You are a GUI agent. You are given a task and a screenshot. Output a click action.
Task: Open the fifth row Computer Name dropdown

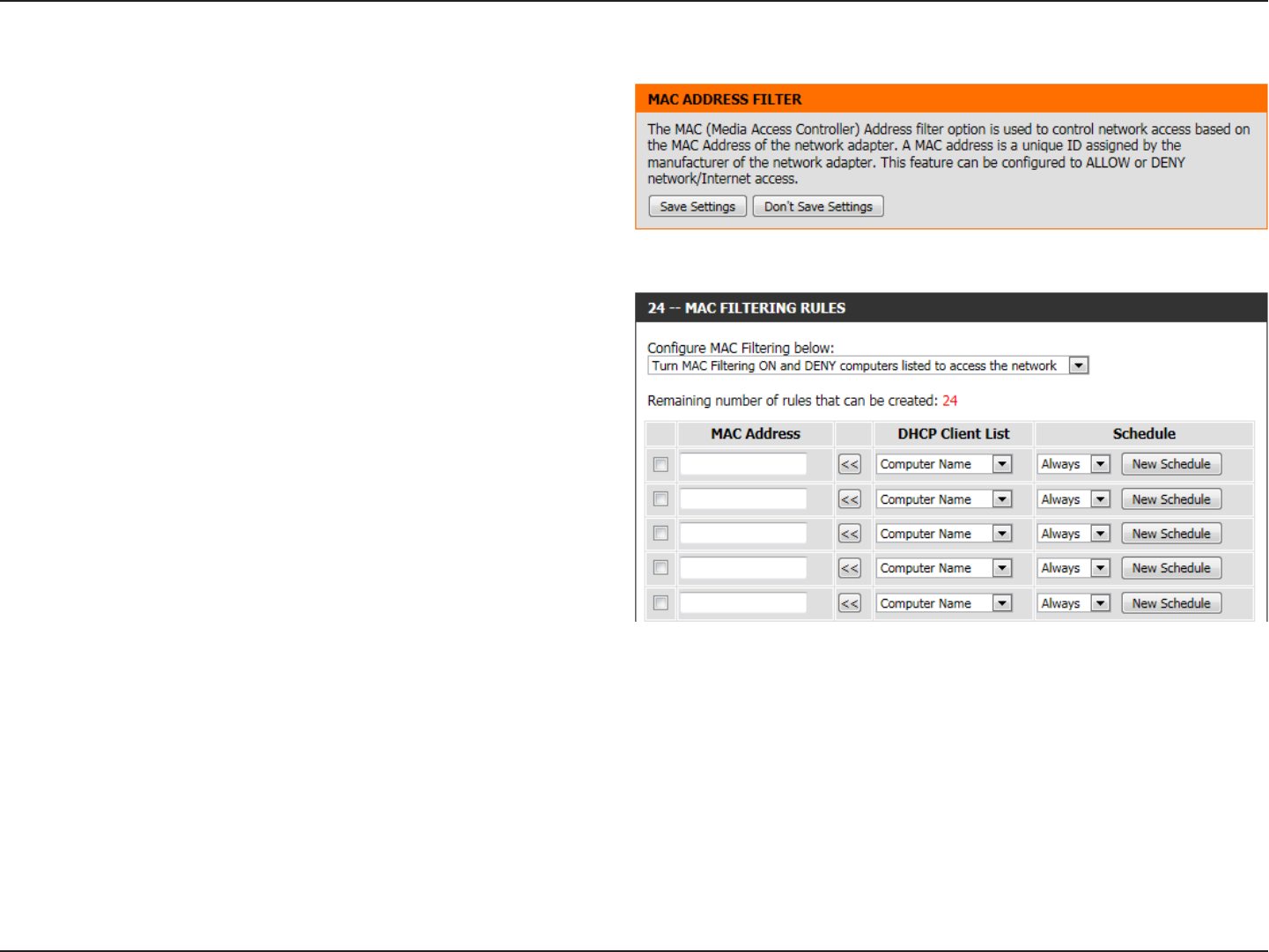(x=944, y=603)
